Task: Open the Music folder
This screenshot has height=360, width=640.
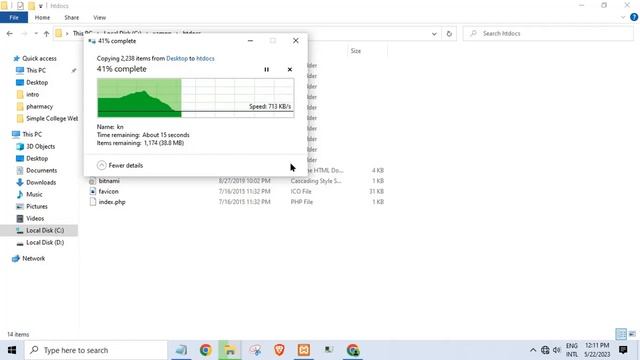Action: [34, 194]
